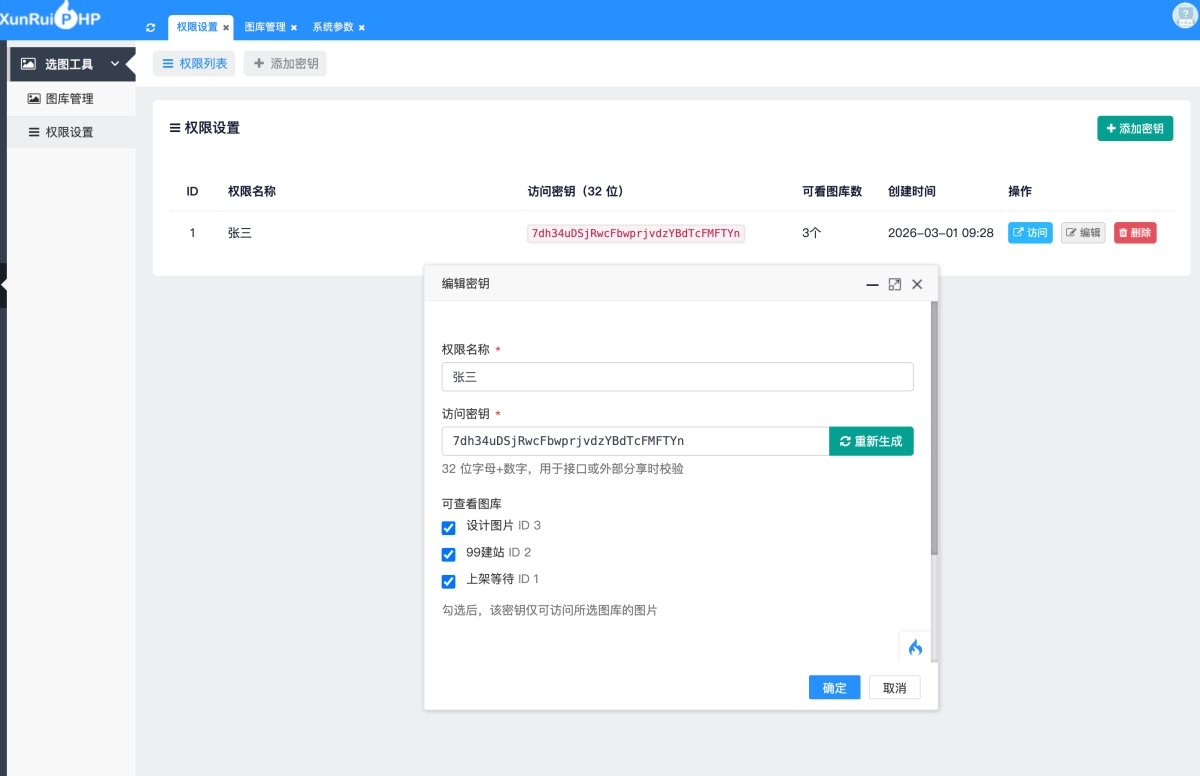Collapse the 选图工具 sidebar menu chevron
Screen dimensions: 1200x776
coord(115,64)
